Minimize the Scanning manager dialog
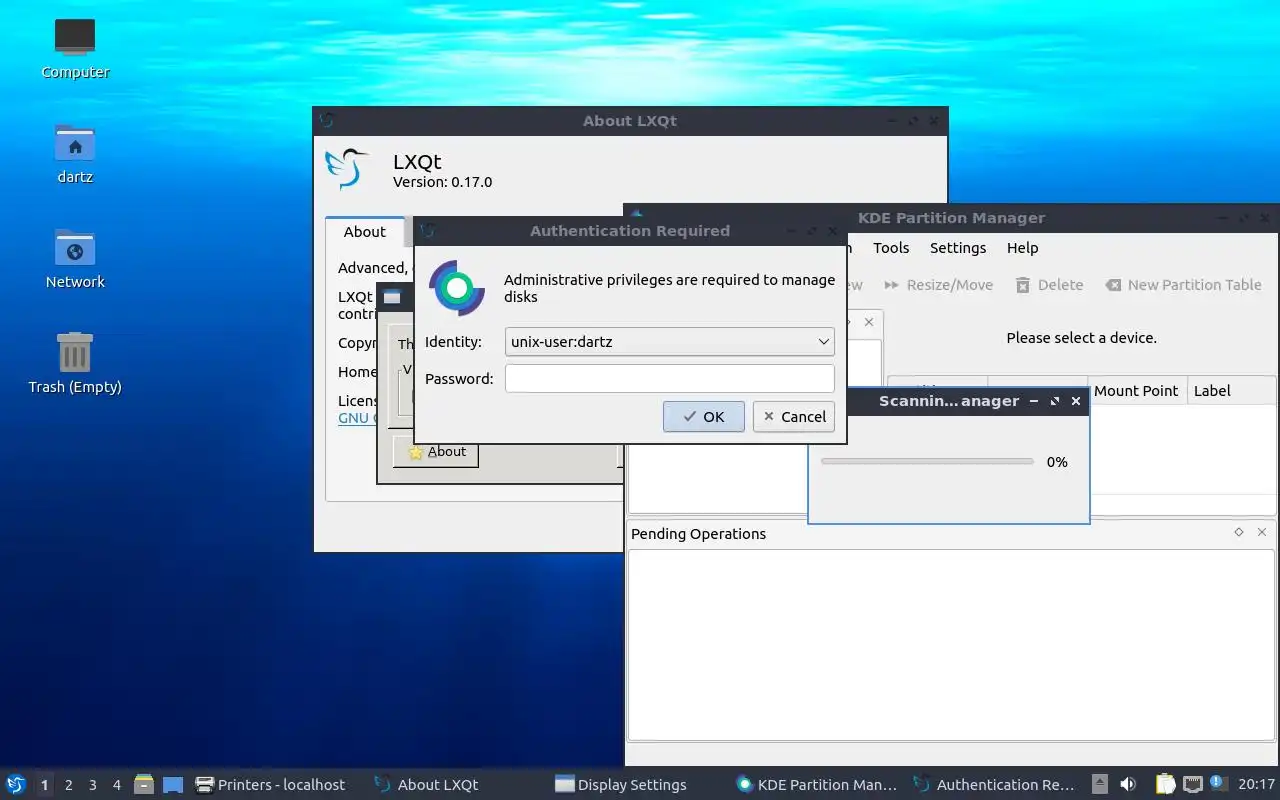The width and height of the screenshot is (1280, 800). point(1034,401)
